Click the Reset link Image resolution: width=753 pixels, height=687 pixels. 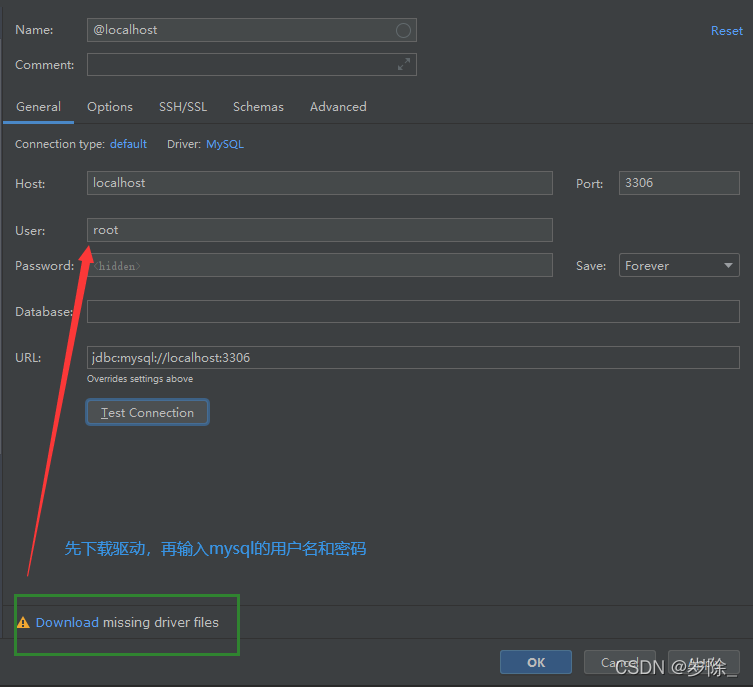pyautogui.click(x=727, y=31)
